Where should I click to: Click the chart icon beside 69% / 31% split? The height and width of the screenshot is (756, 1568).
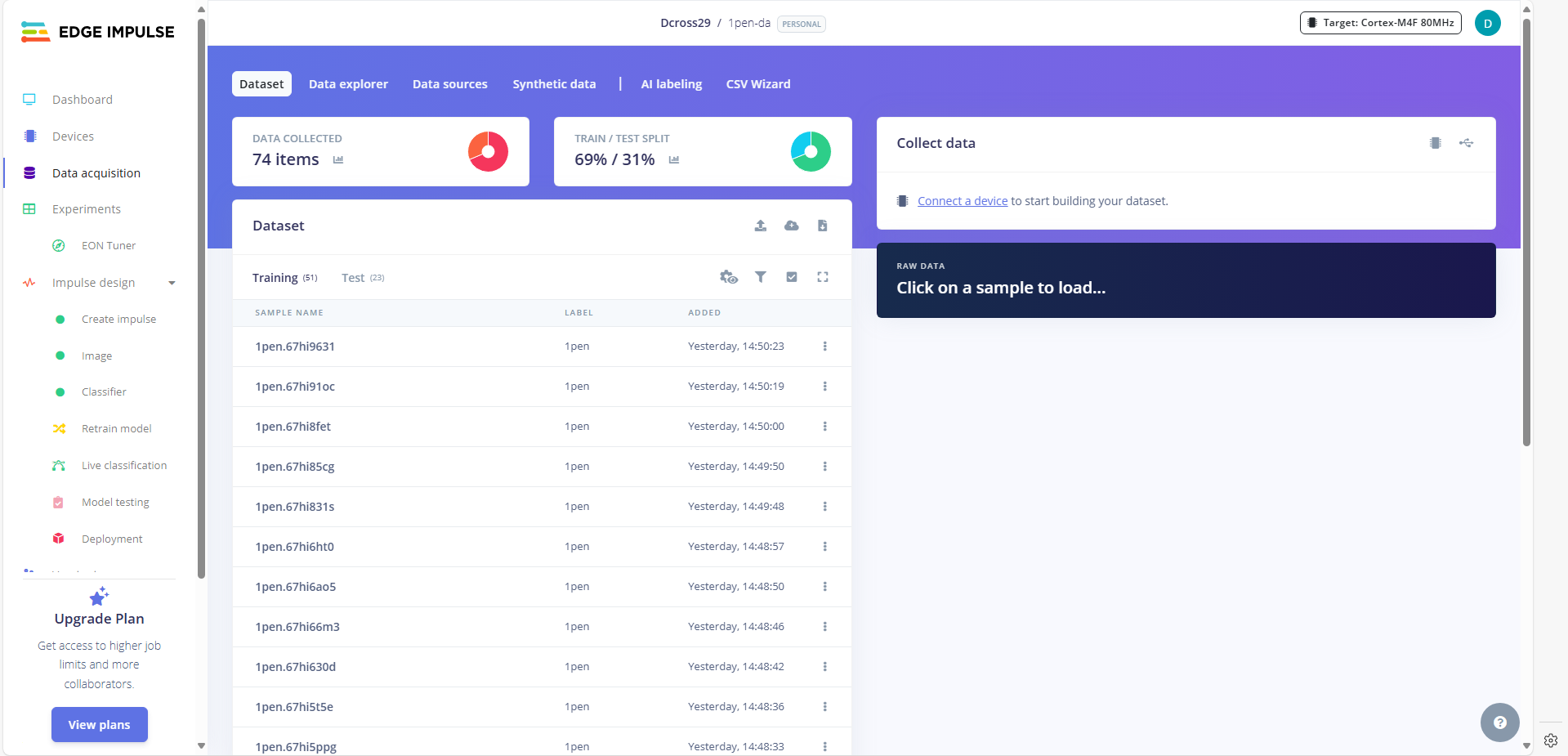click(x=674, y=160)
